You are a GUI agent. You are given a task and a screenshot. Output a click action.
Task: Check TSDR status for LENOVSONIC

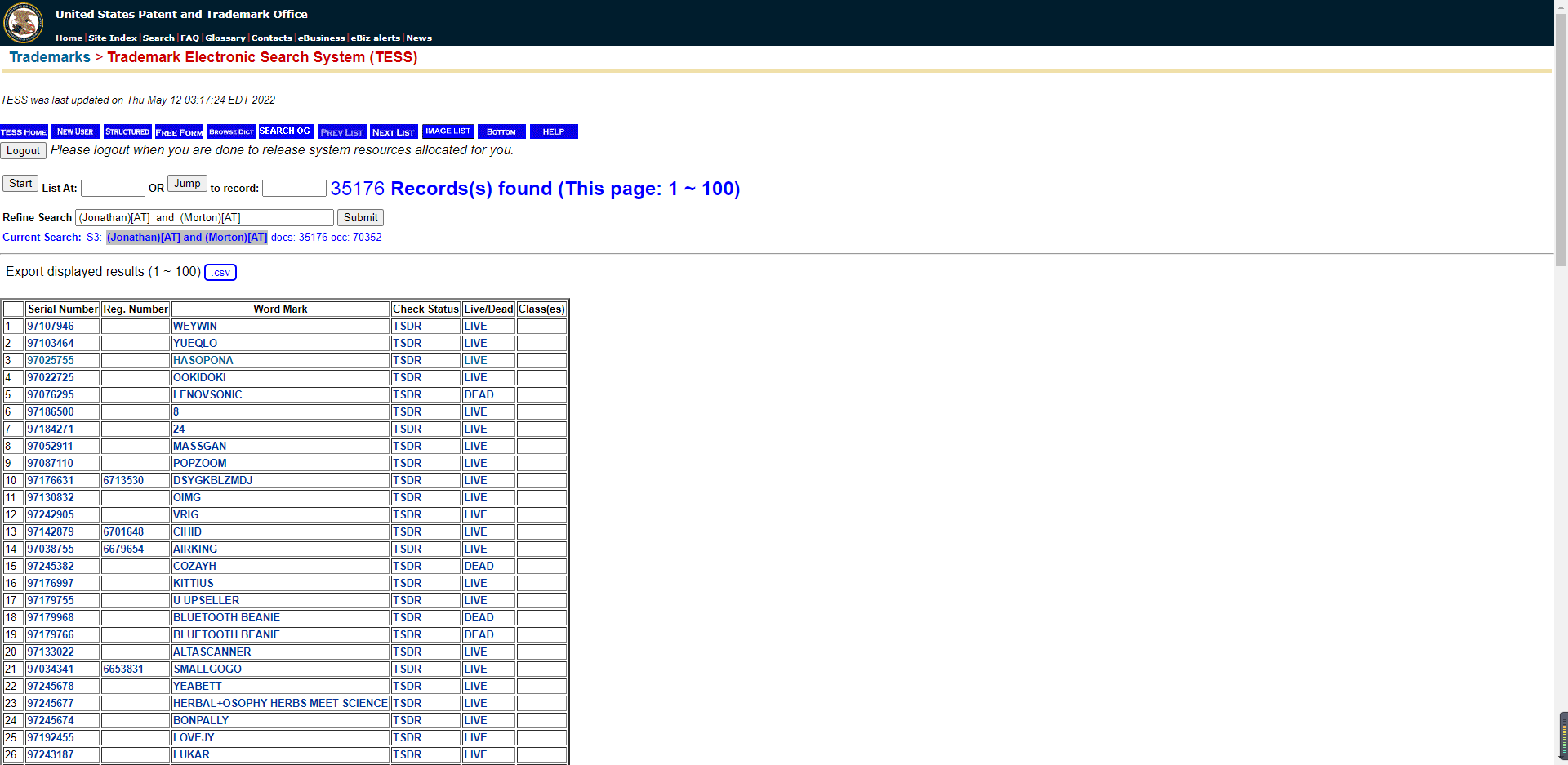(407, 395)
